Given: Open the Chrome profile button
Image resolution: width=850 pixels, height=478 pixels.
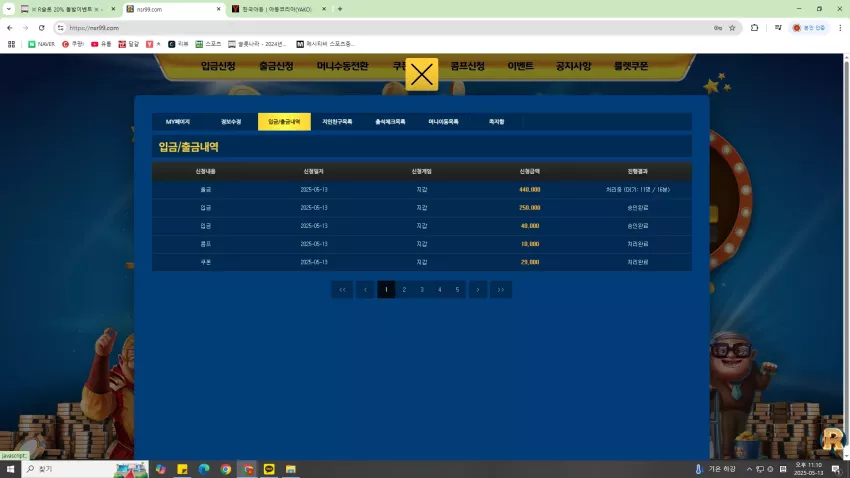Looking at the screenshot, I should tap(809, 28).
